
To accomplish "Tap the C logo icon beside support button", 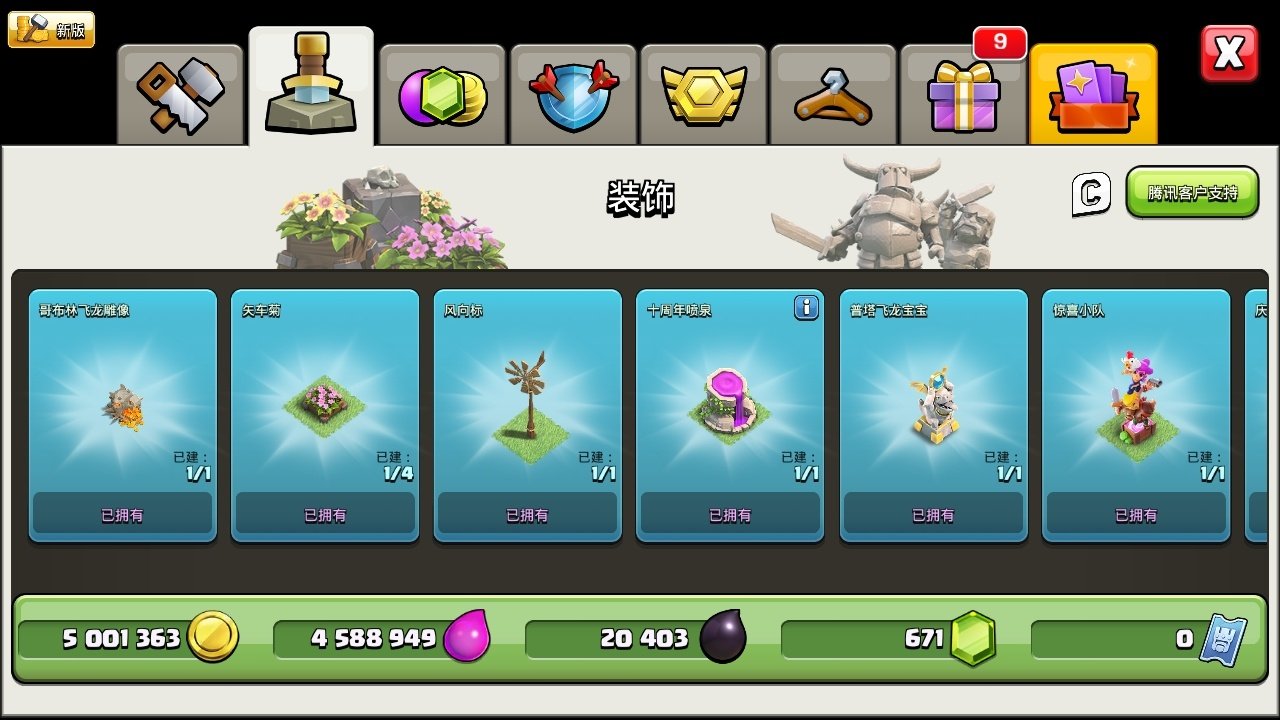I will click(x=1091, y=193).
